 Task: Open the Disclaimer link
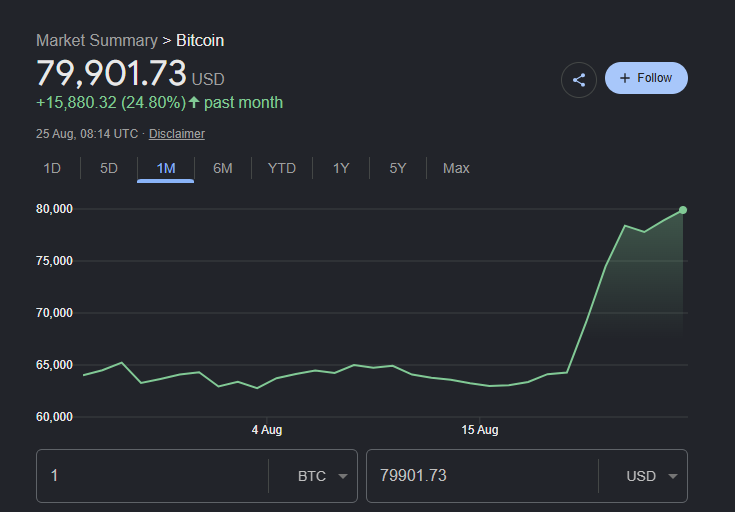[x=177, y=134]
